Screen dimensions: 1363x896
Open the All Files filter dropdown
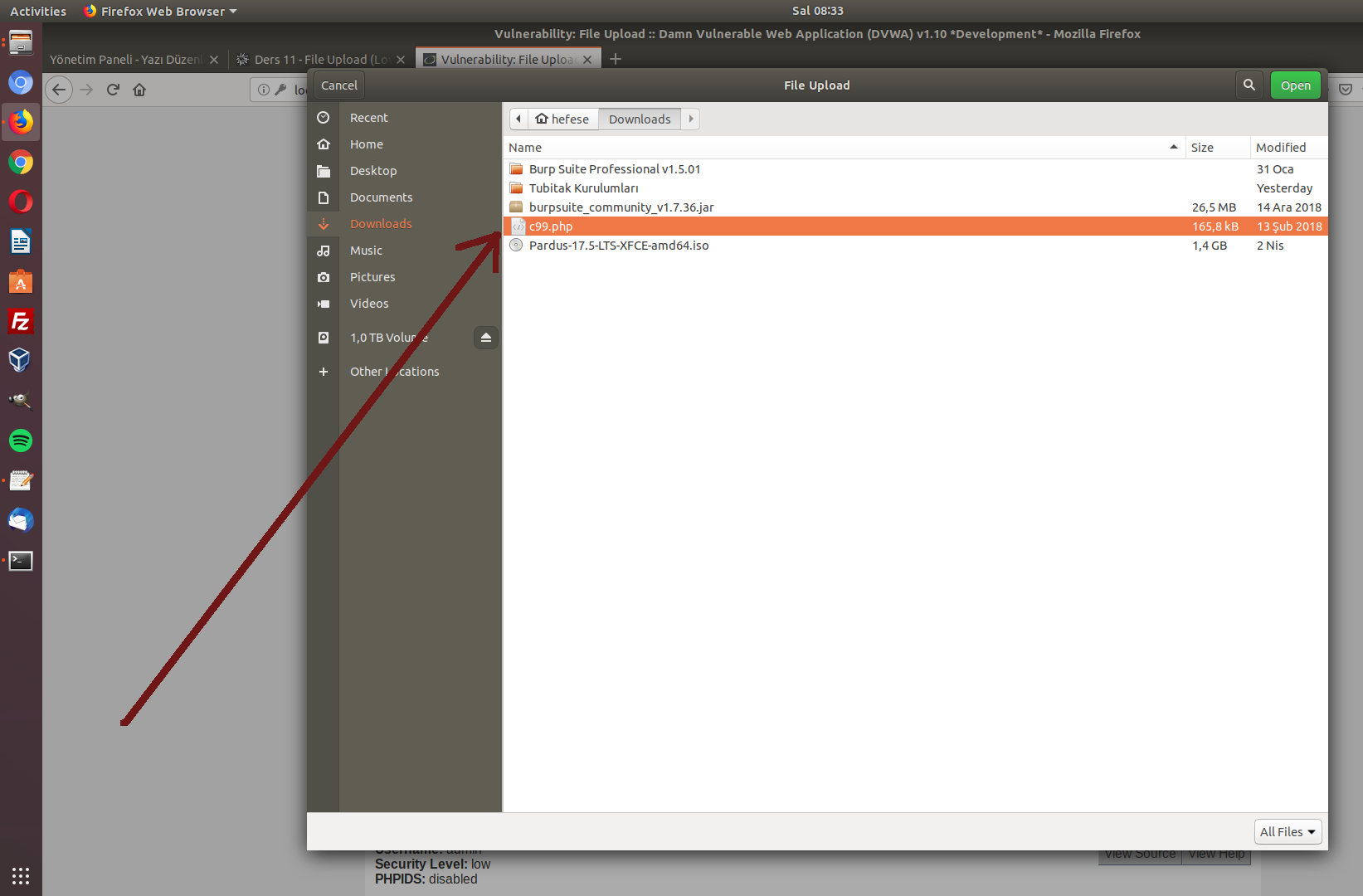click(x=1288, y=831)
